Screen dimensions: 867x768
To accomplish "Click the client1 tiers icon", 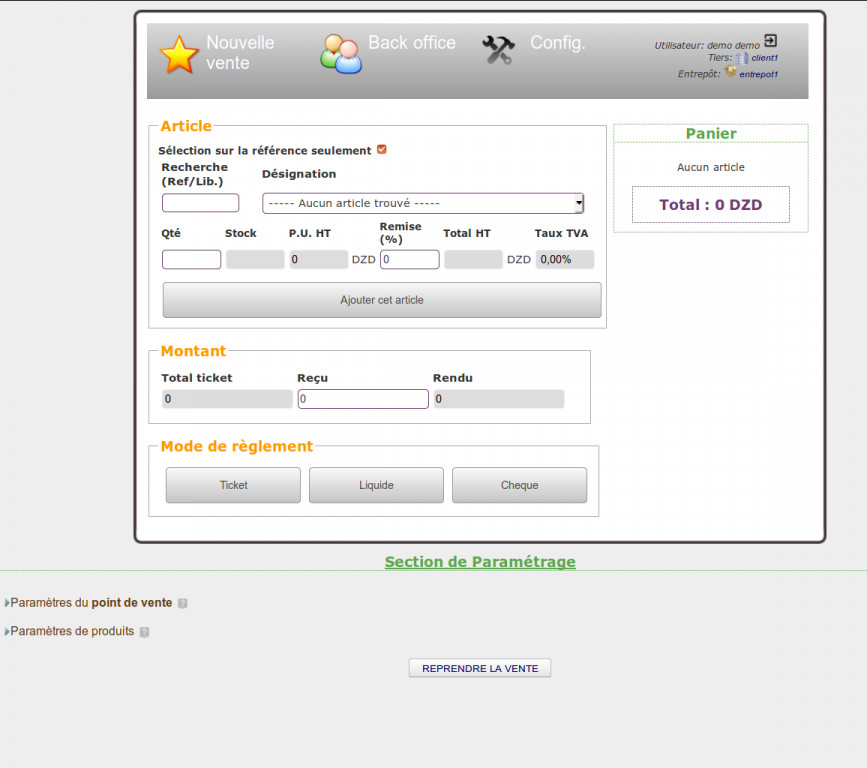I will point(742,58).
